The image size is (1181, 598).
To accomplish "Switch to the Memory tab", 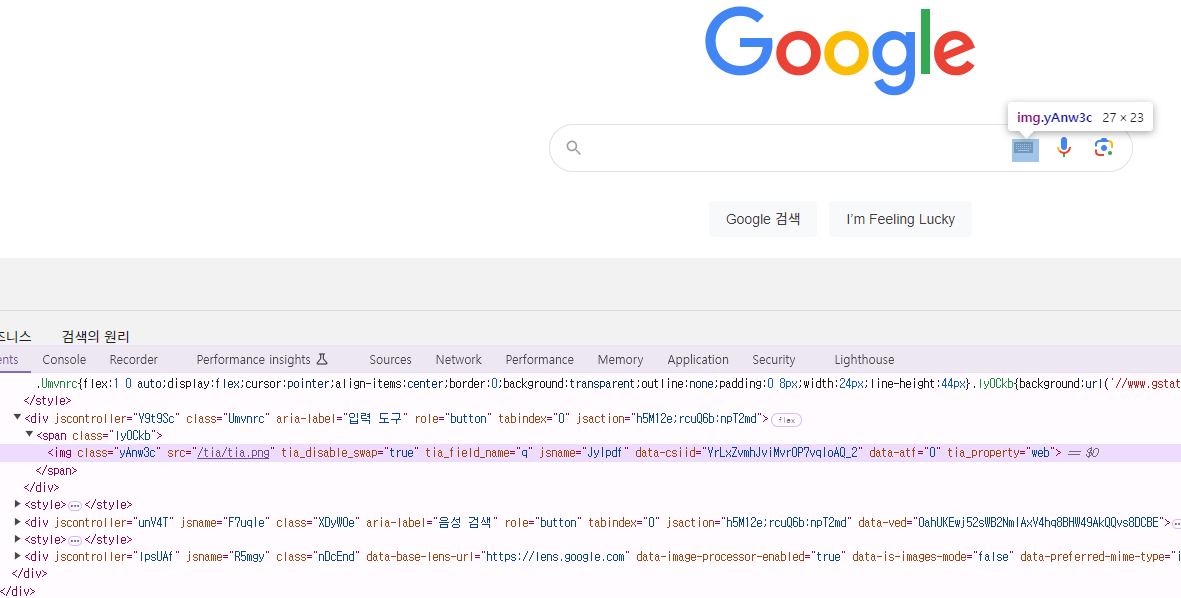I will (x=620, y=360).
